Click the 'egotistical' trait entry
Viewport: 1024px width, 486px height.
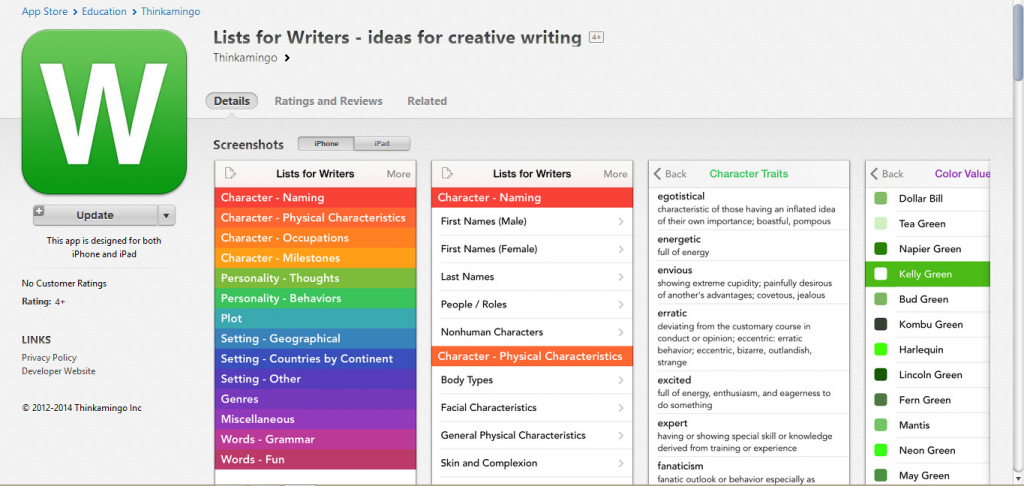(x=748, y=208)
